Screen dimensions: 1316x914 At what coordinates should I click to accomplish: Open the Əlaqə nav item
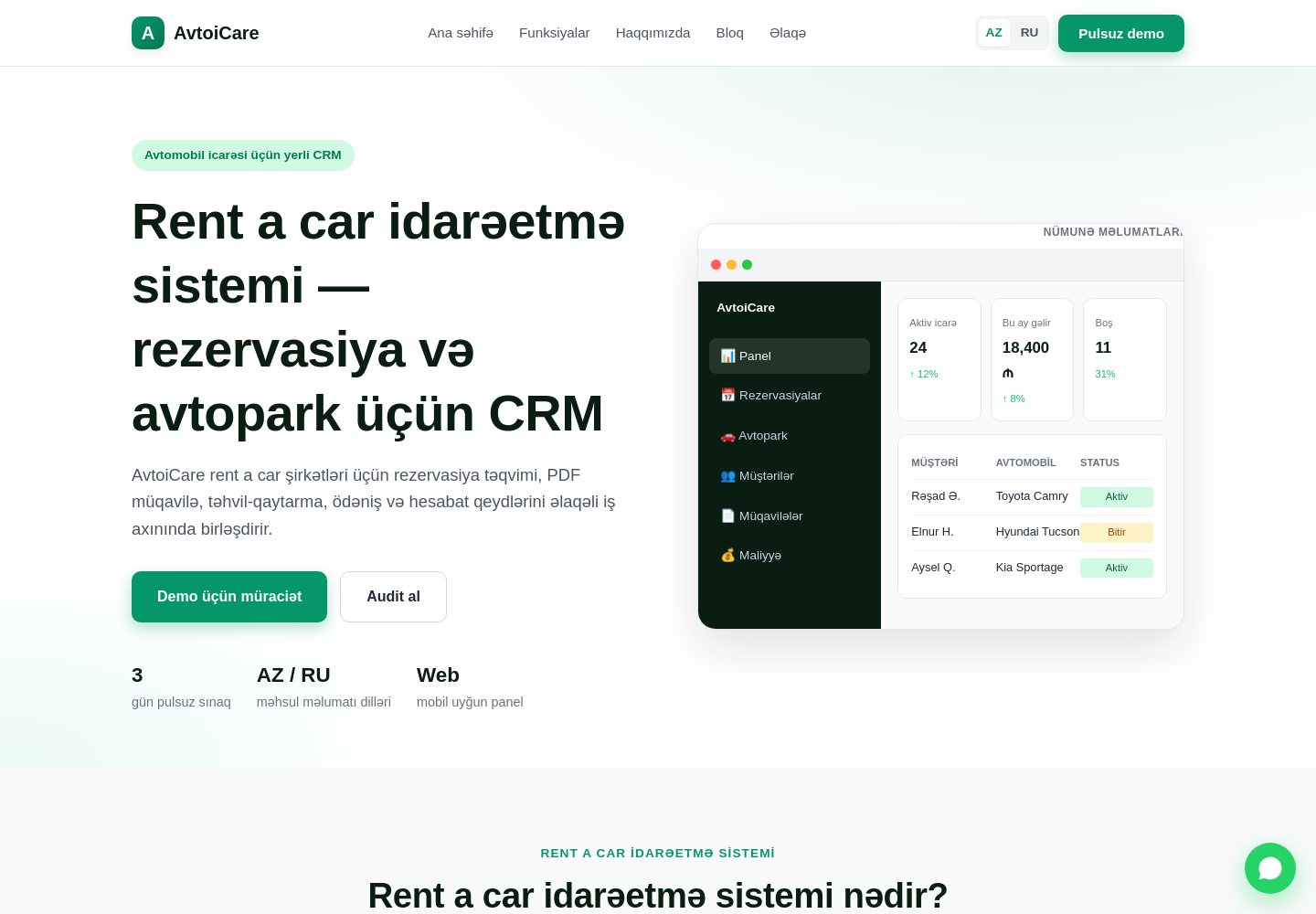788,33
